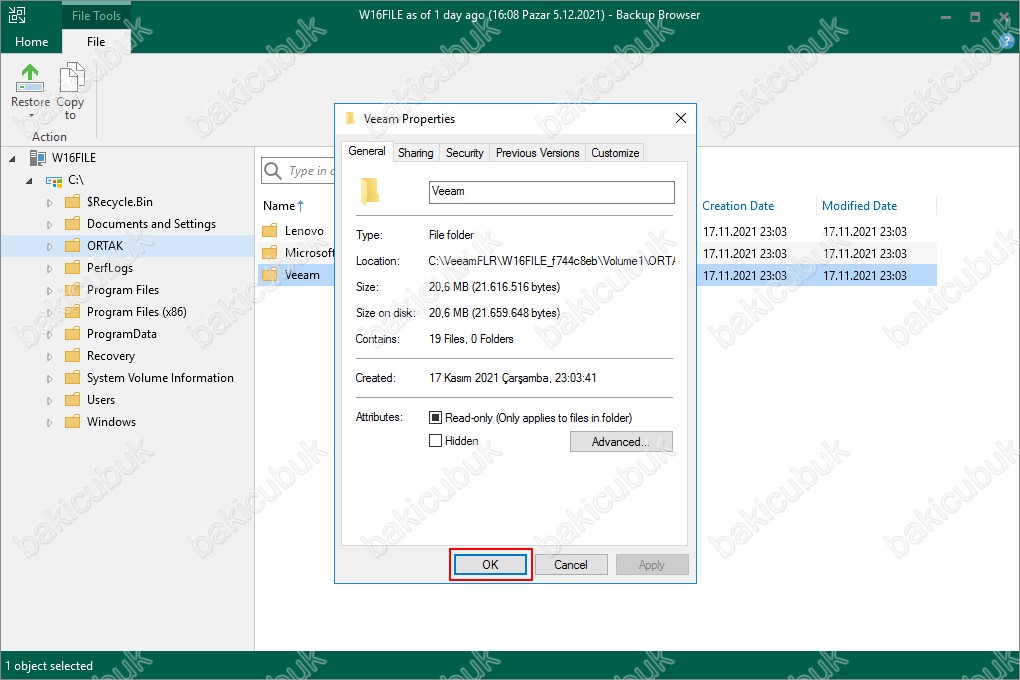Click the Lenovo folder icon in file list
The width and height of the screenshot is (1020, 680).
pos(269,230)
